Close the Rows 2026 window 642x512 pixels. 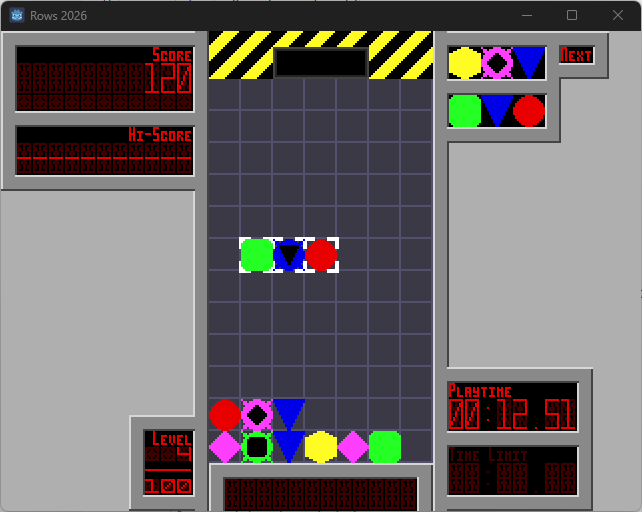pos(618,16)
